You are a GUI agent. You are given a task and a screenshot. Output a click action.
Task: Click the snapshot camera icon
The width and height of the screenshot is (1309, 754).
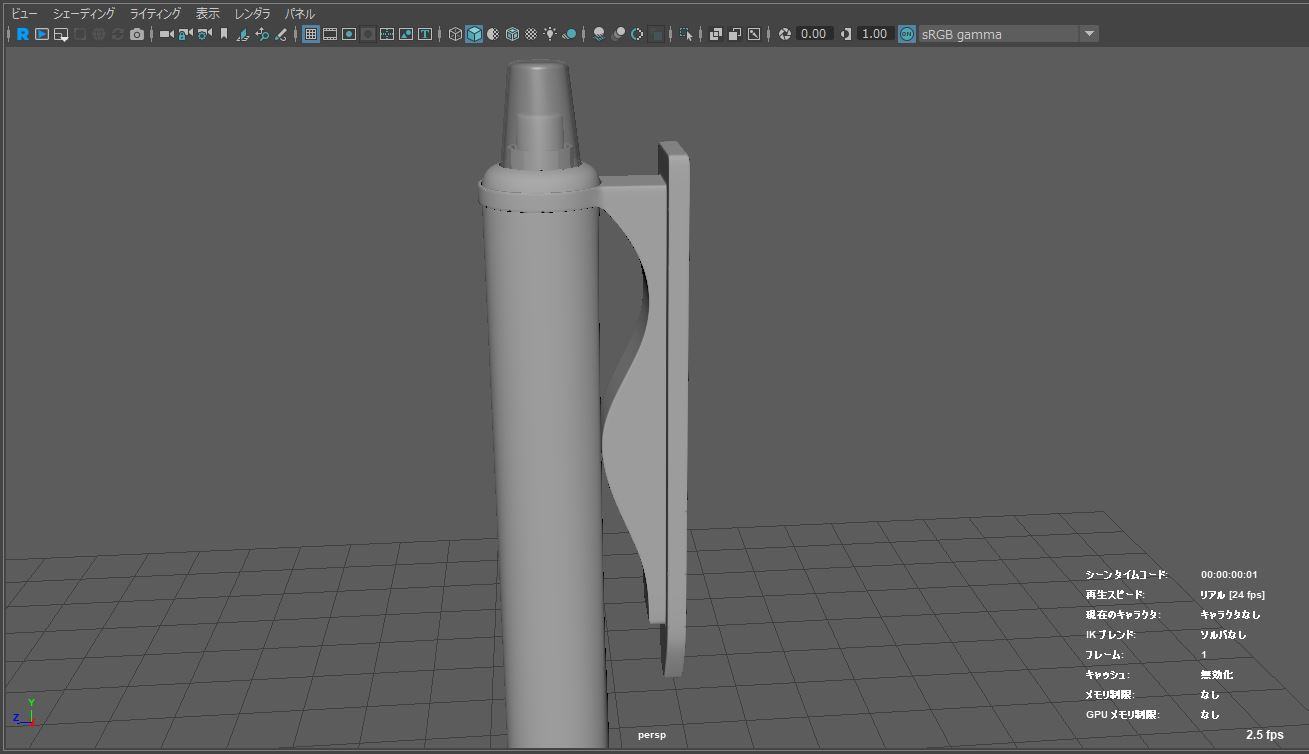click(x=137, y=34)
